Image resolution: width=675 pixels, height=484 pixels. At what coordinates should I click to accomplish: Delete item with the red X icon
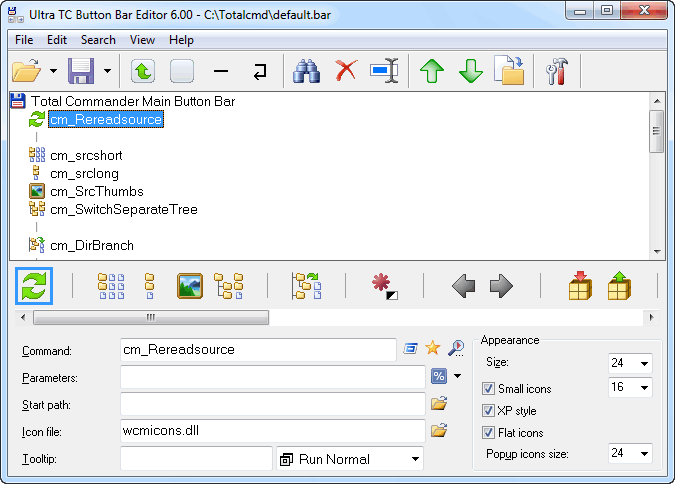pos(346,71)
